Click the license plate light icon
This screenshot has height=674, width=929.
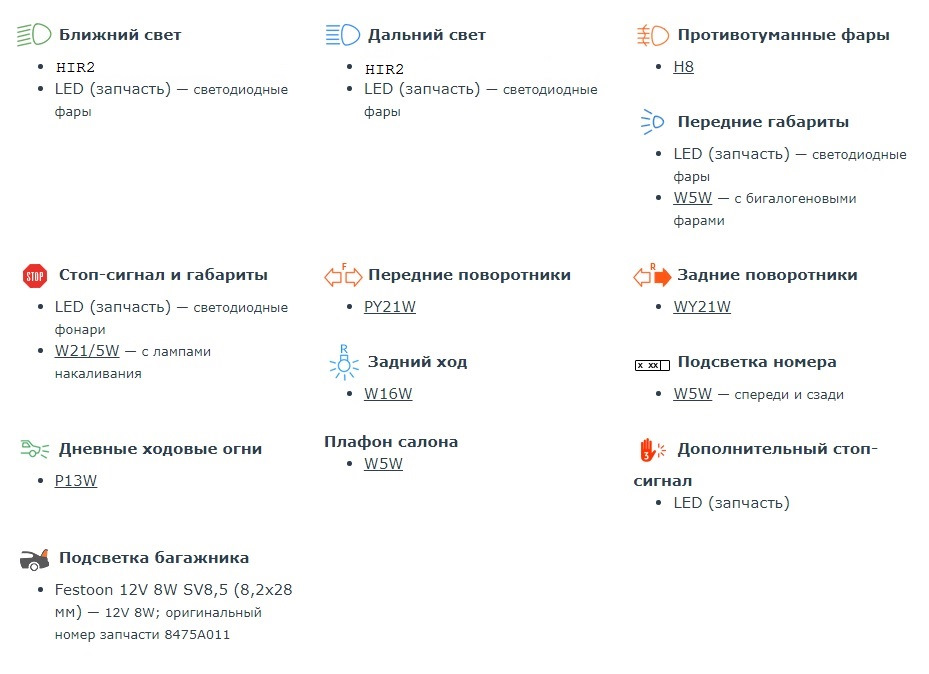click(652, 364)
